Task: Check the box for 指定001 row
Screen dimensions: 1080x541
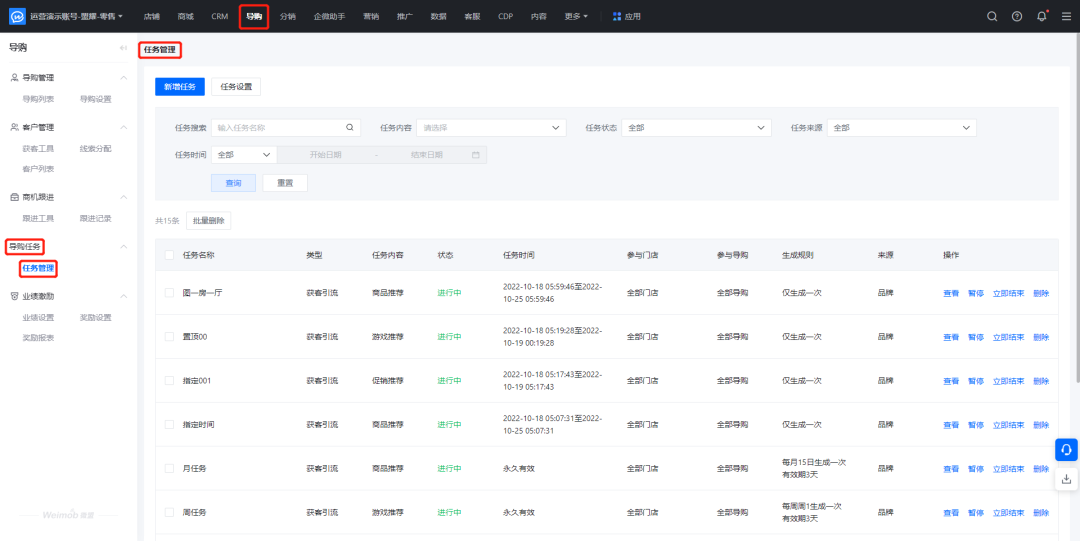Action: point(169,380)
